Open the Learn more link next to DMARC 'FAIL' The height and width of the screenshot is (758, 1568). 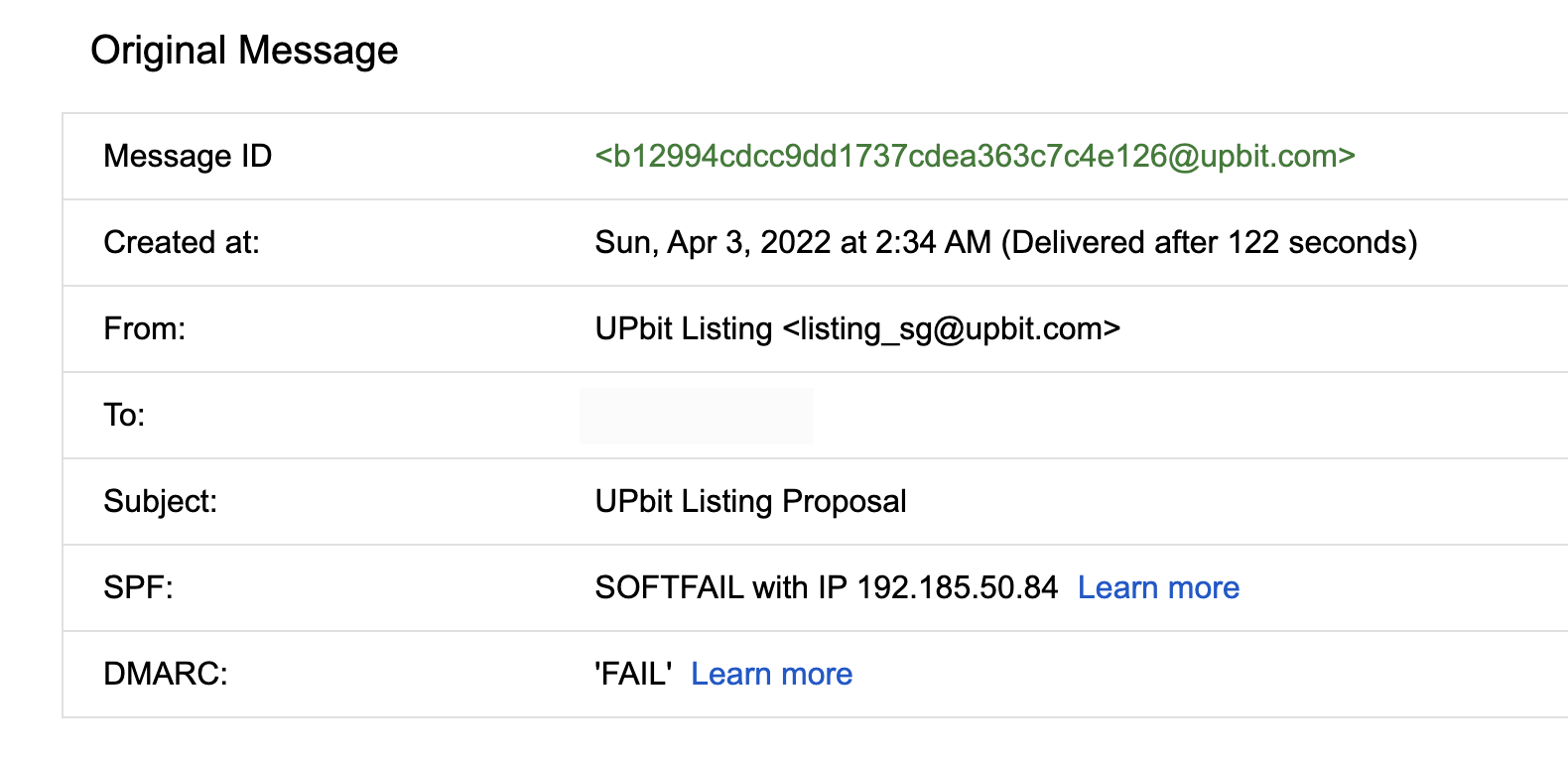pos(771,675)
